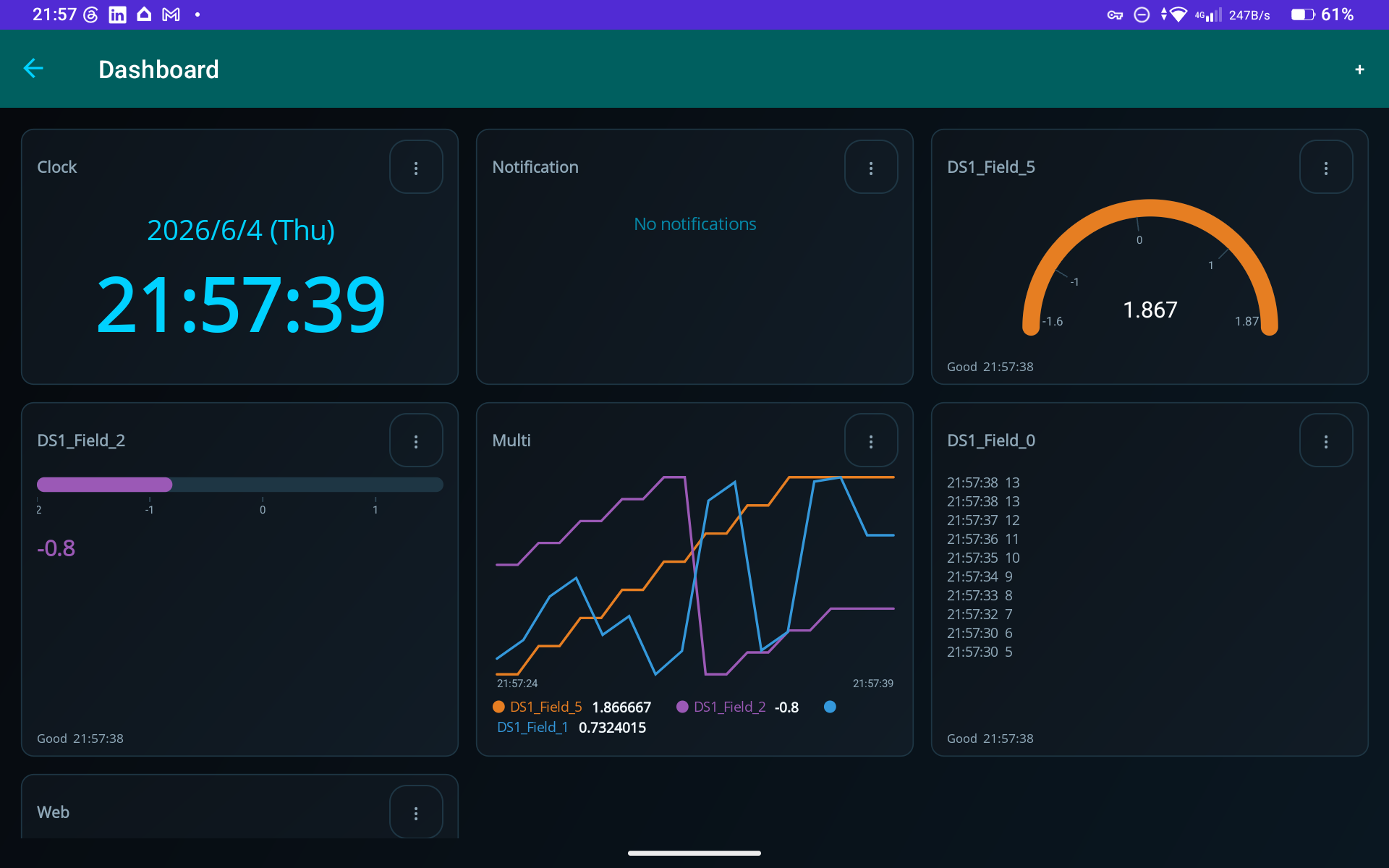Tap the DS1_Field_0 card title
1389x868 pixels.
(991, 441)
